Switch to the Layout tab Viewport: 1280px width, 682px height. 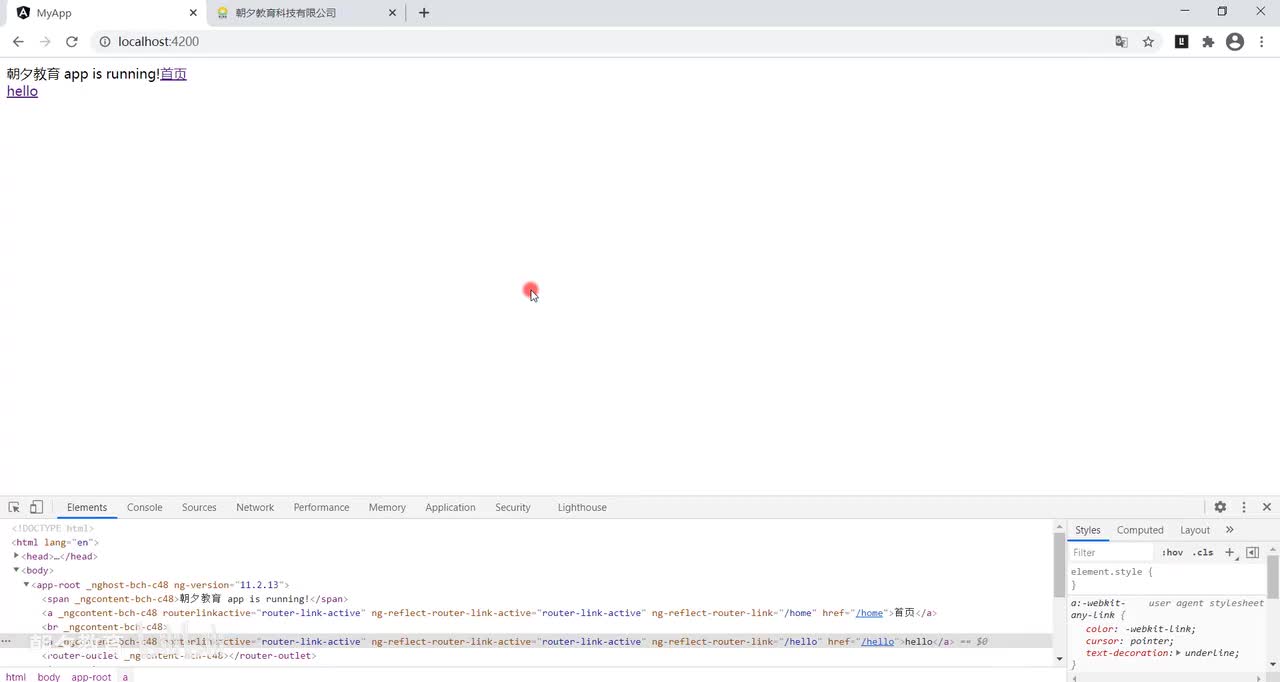(1195, 530)
